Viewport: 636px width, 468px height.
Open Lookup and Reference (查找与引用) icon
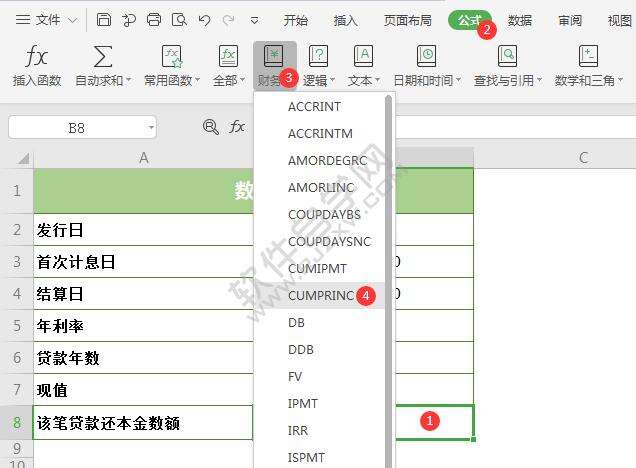pos(507,56)
